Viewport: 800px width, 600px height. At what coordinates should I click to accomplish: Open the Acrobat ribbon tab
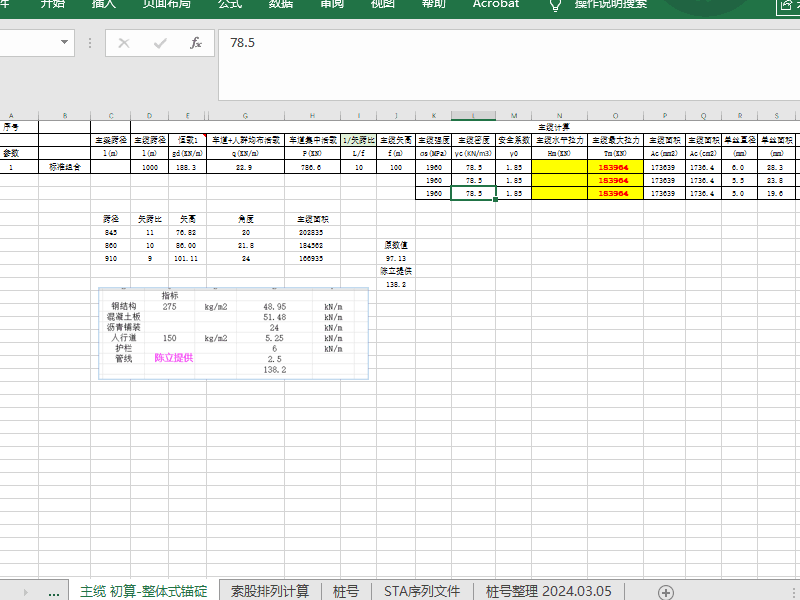tap(496, 4)
